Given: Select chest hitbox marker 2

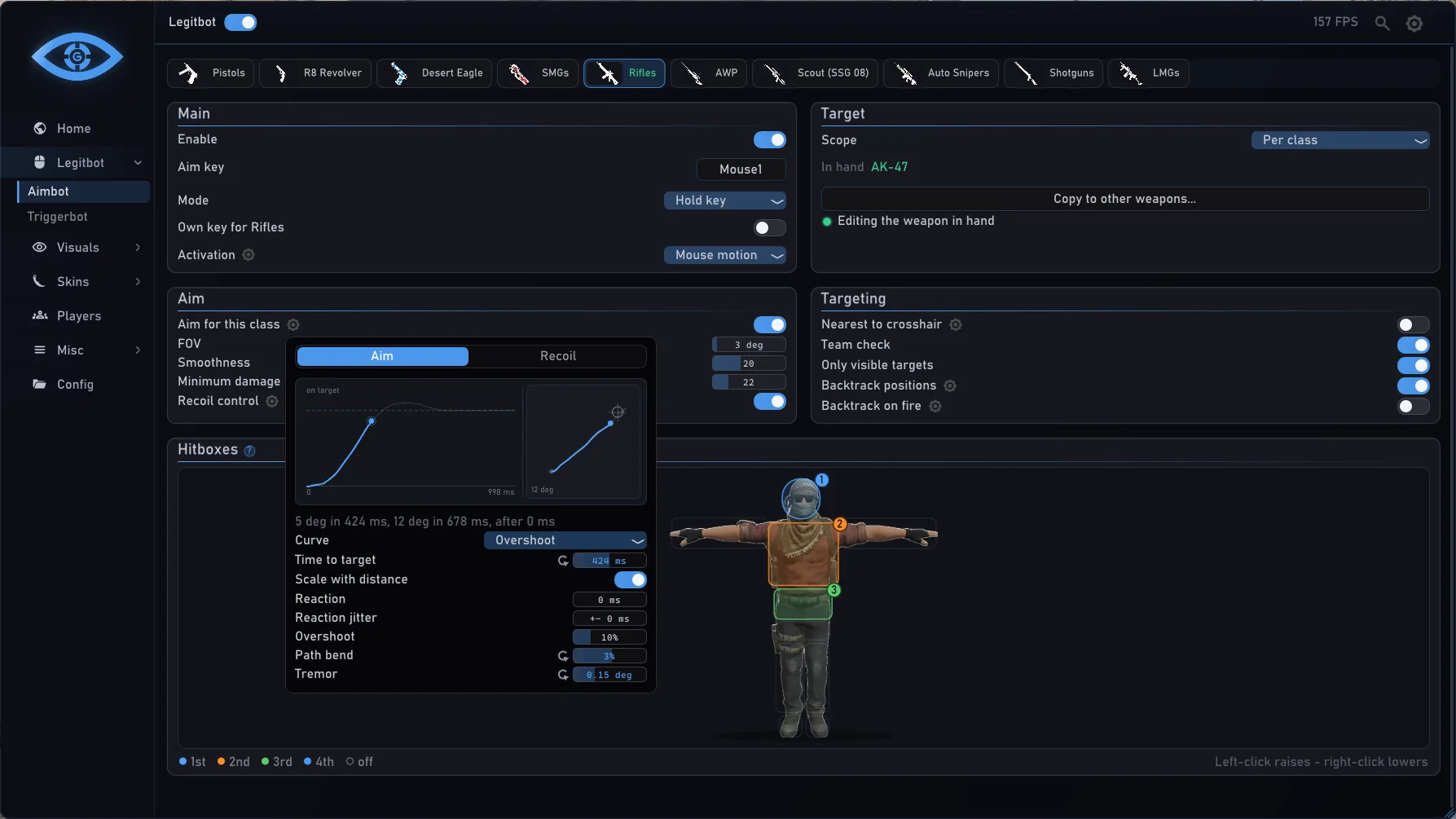Looking at the screenshot, I should coord(840,524).
